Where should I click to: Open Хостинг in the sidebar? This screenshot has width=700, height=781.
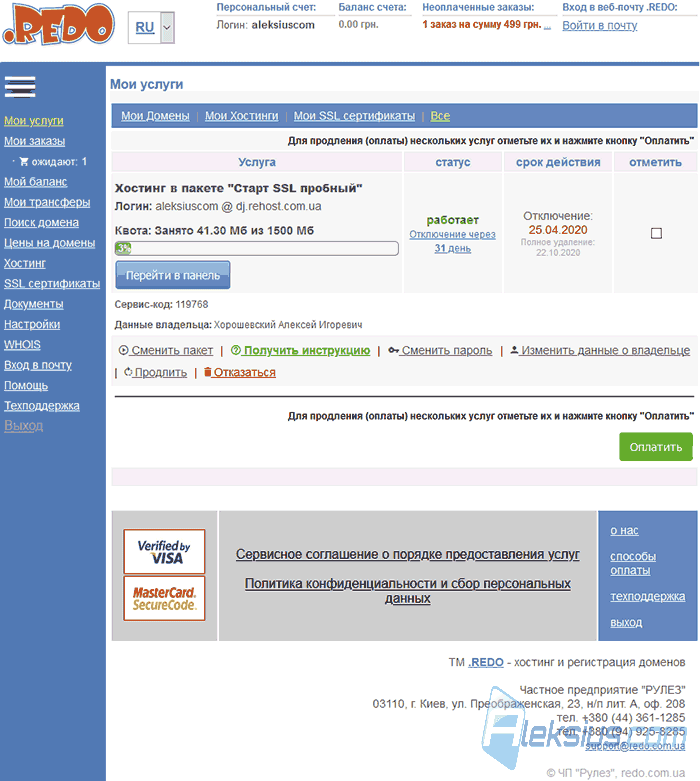click(25, 263)
